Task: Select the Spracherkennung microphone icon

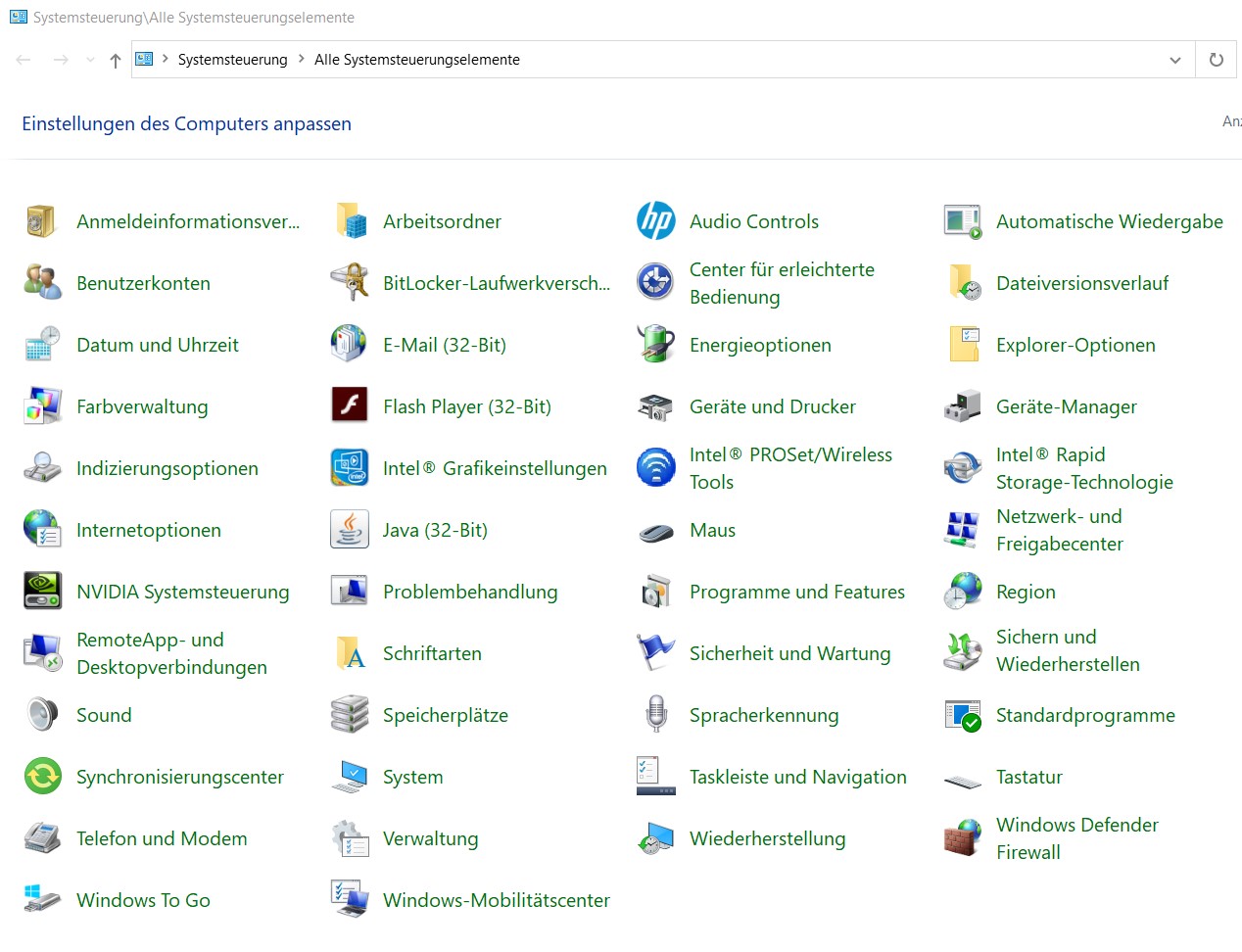Action: (x=655, y=715)
